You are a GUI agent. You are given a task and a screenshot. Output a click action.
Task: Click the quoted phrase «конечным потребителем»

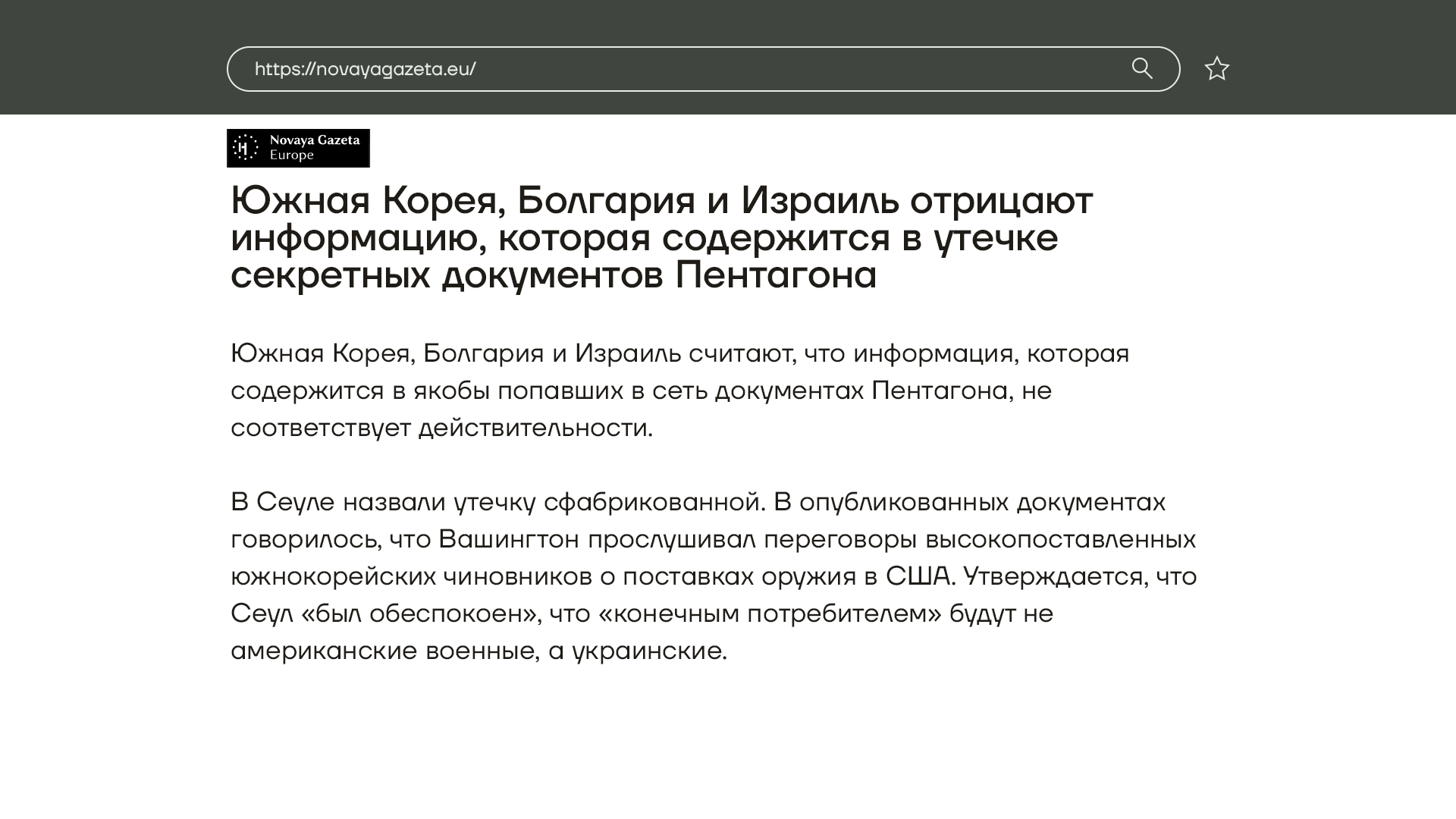770,613
